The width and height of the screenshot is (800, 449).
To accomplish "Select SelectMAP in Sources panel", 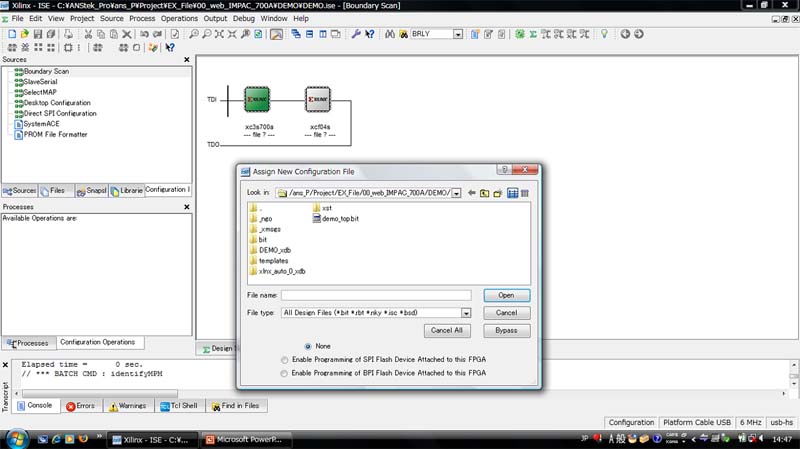I will click(x=35, y=92).
